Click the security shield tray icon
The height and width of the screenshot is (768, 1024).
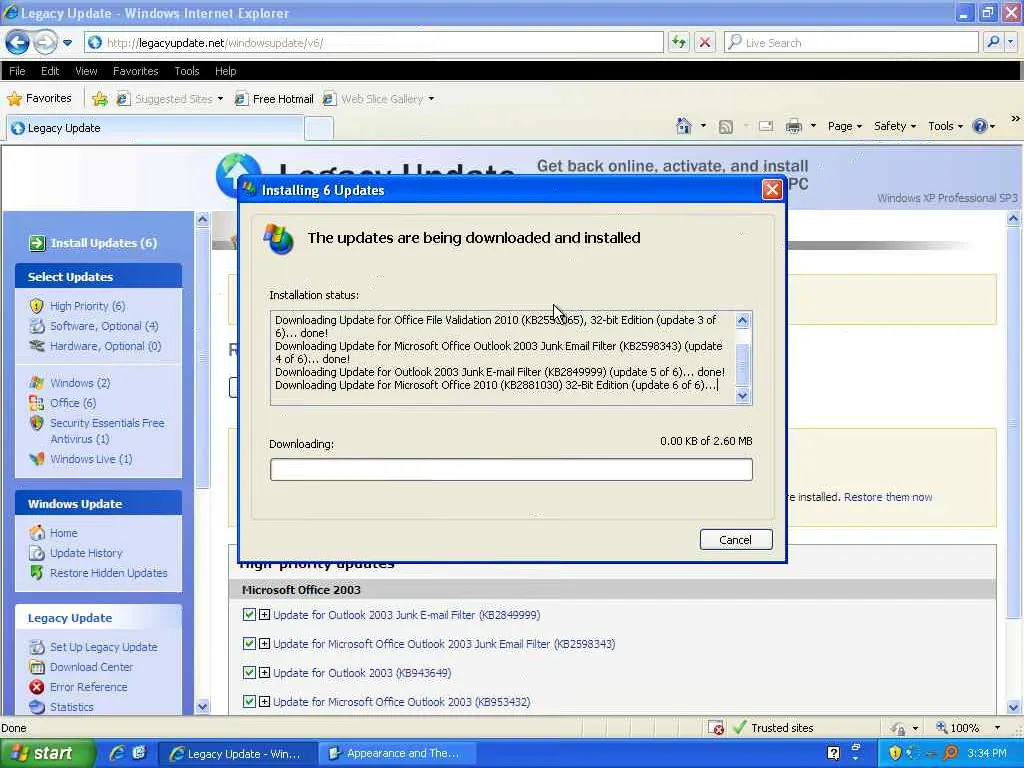pos(895,753)
